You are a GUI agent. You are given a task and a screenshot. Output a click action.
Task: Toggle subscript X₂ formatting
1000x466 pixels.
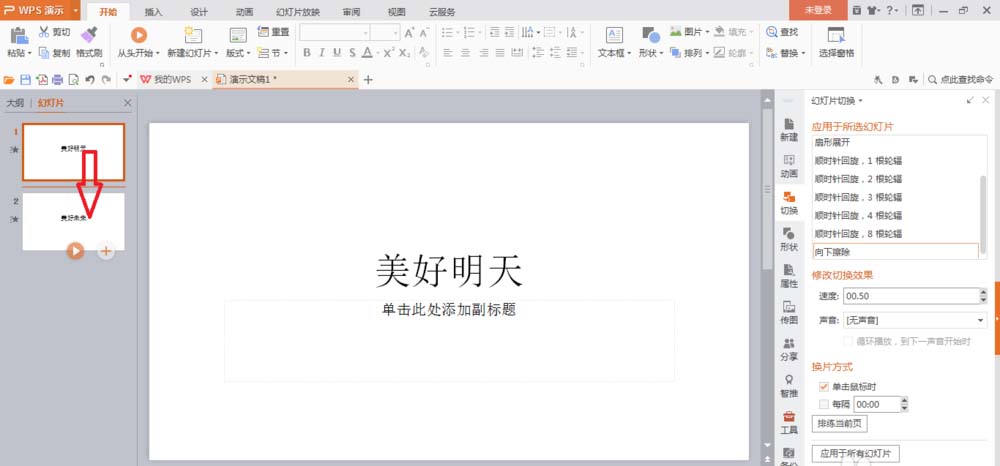coord(405,53)
